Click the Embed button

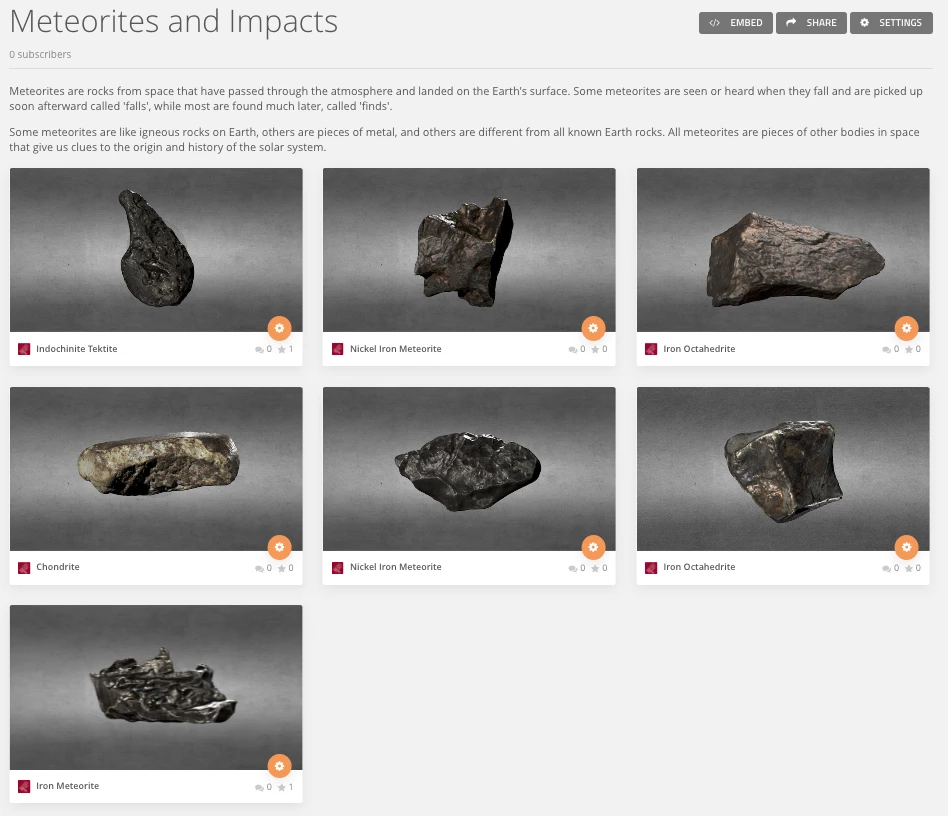735,23
